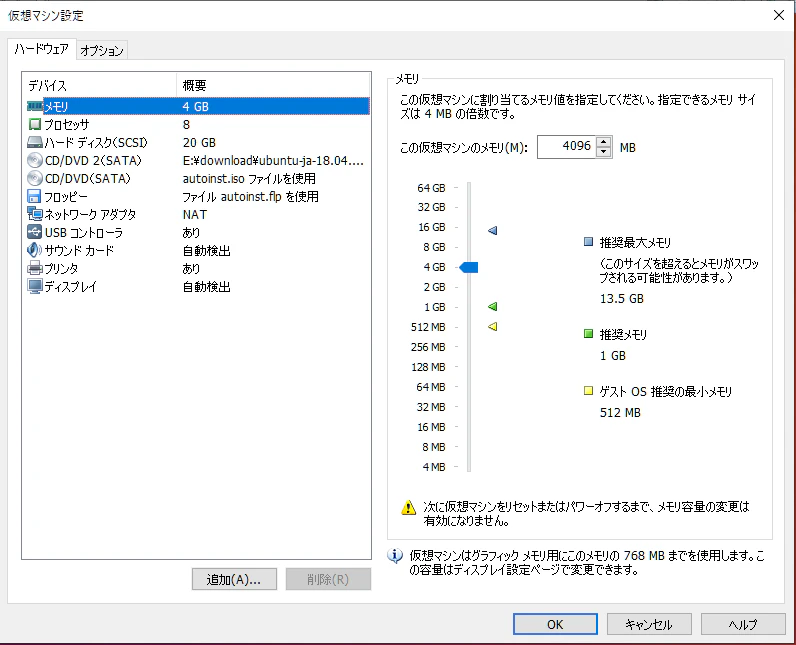
Task: Click the 追加(A)... button
Action: 234,580
